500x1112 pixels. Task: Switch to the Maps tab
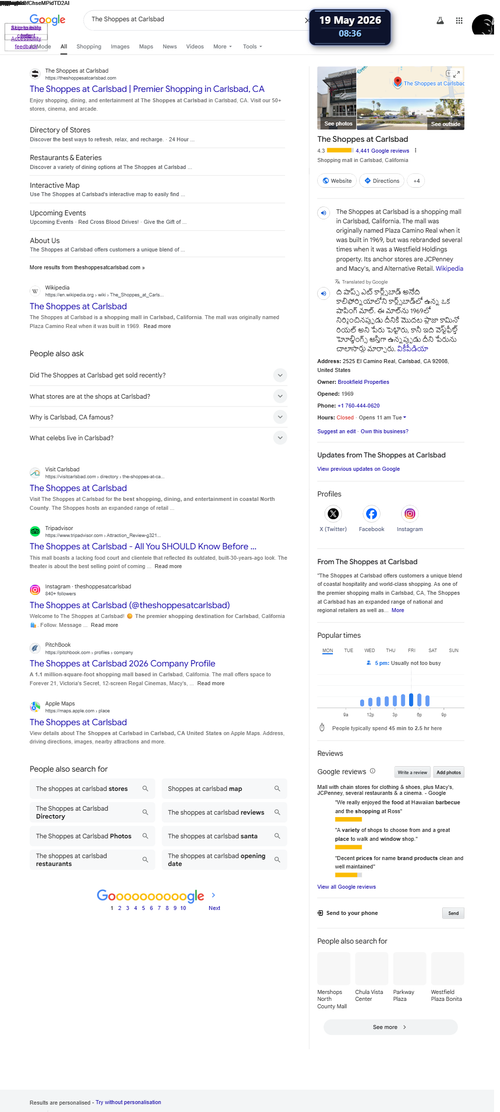tap(146, 47)
